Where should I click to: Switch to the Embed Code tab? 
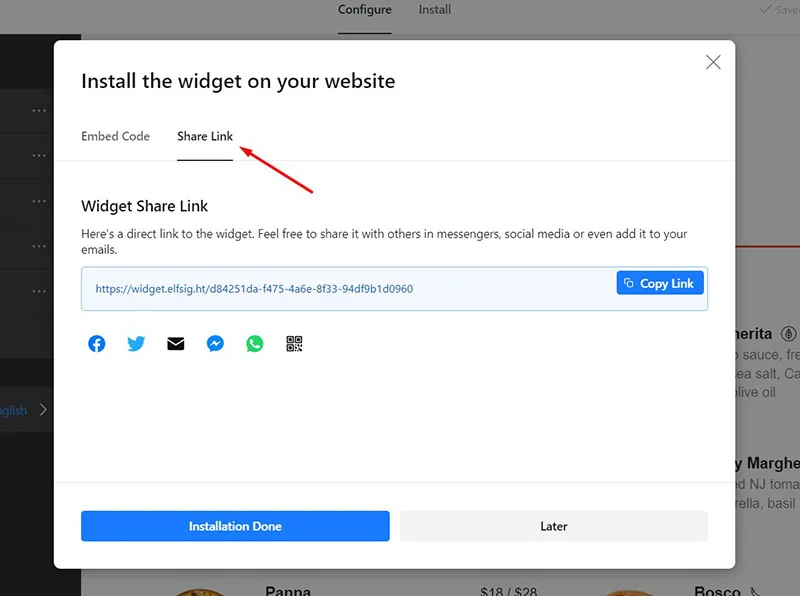116,136
